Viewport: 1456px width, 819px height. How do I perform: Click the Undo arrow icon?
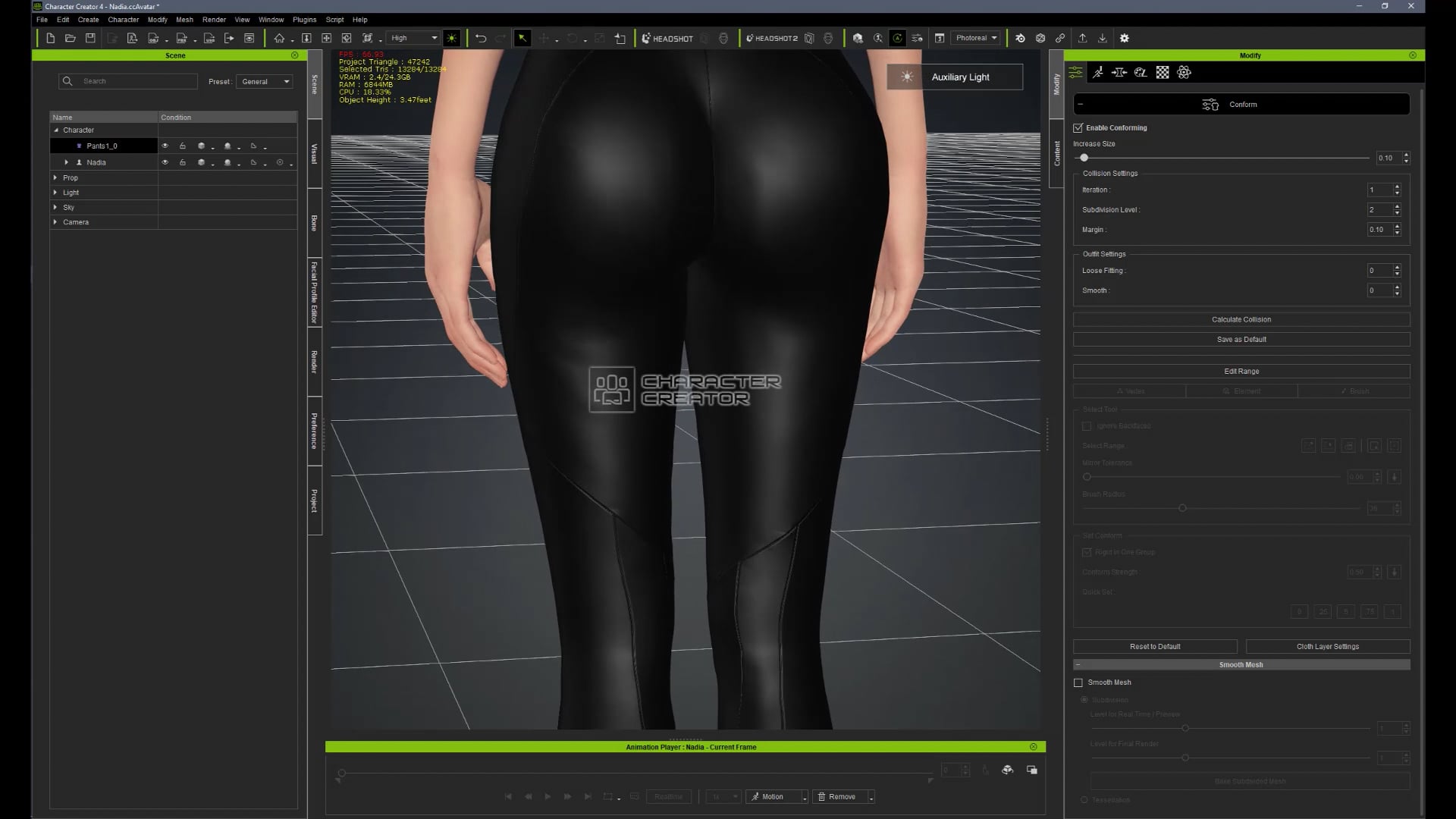click(x=481, y=38)
